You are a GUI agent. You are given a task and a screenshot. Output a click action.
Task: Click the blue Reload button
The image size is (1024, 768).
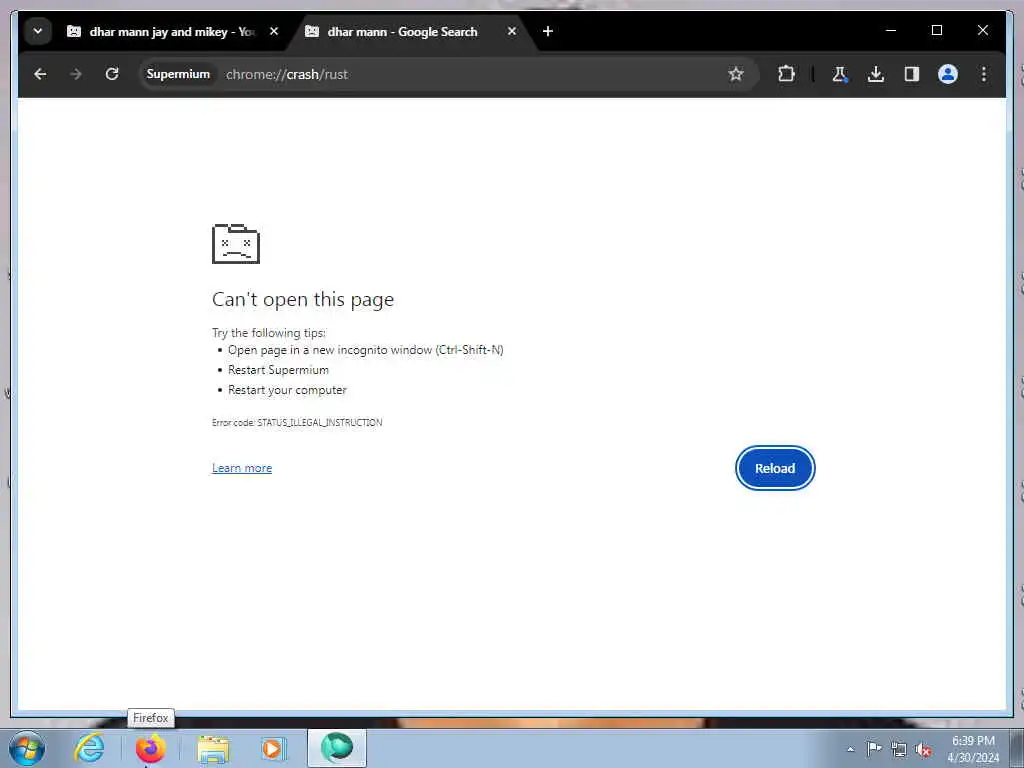click(x=775, y=468)
